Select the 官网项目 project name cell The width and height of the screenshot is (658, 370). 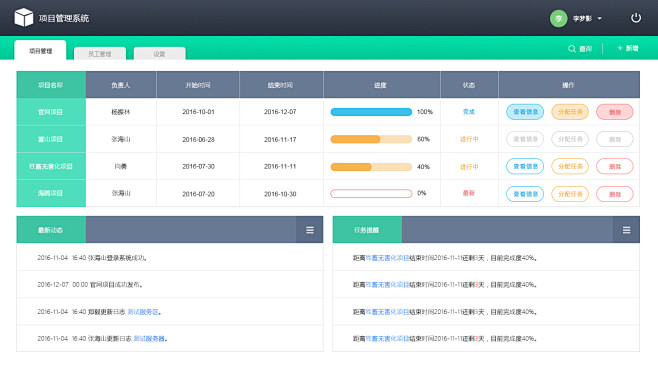(51, 112)
